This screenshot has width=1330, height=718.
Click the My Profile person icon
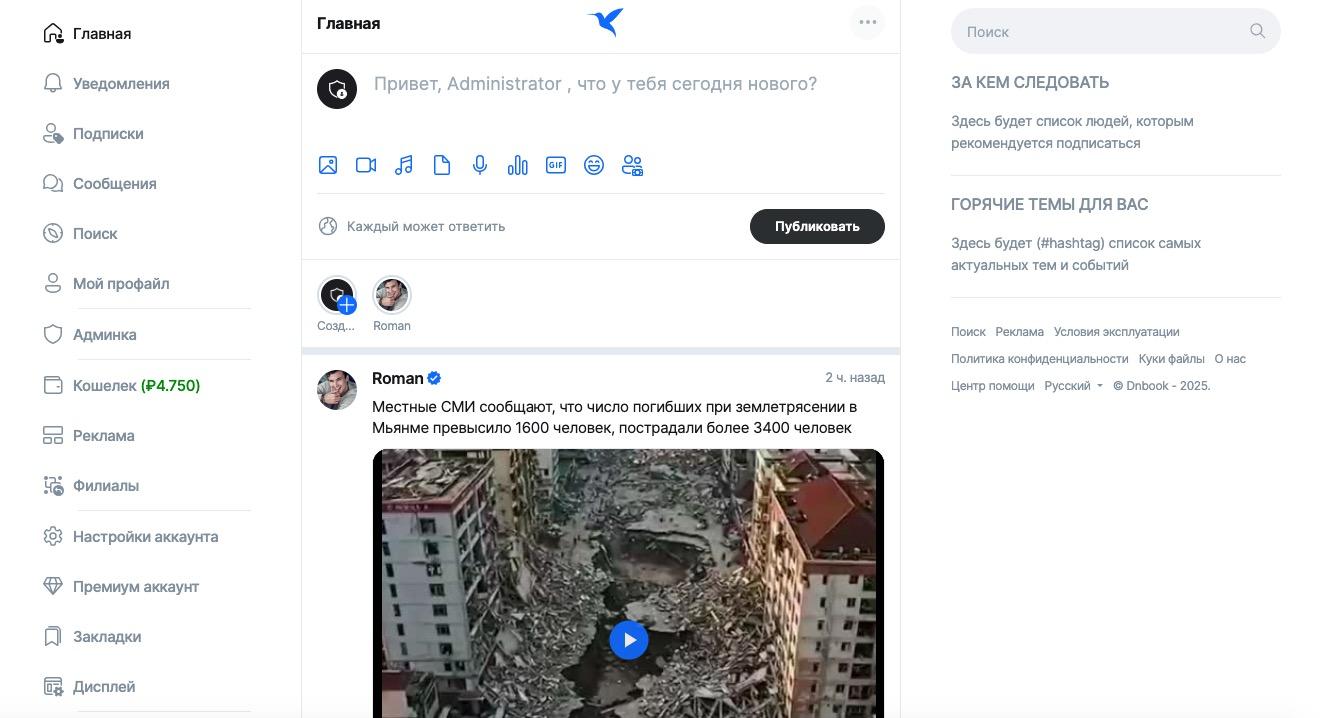click(53, 283)
